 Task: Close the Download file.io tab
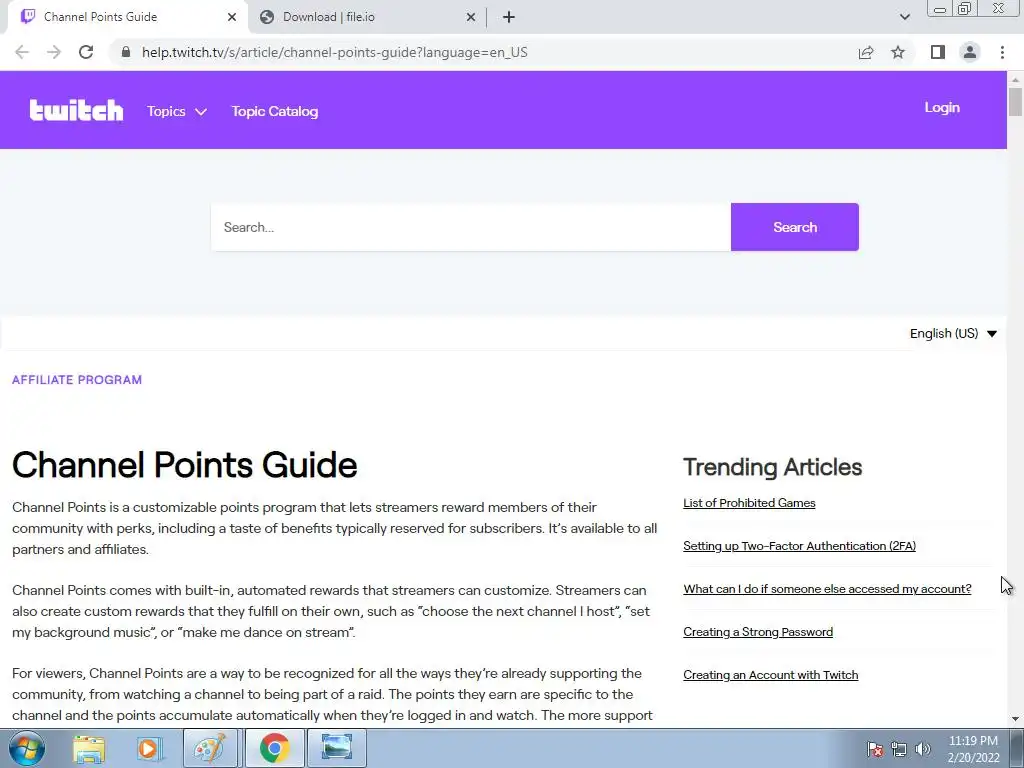pyautogui.click(x=471, y=17)
